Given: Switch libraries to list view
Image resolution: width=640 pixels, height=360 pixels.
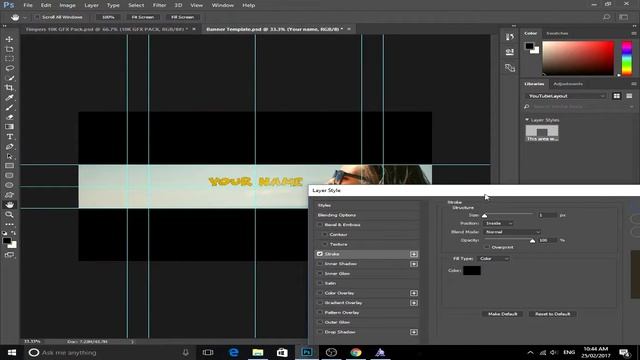Looking at the screenshot, I should [629, 96].
